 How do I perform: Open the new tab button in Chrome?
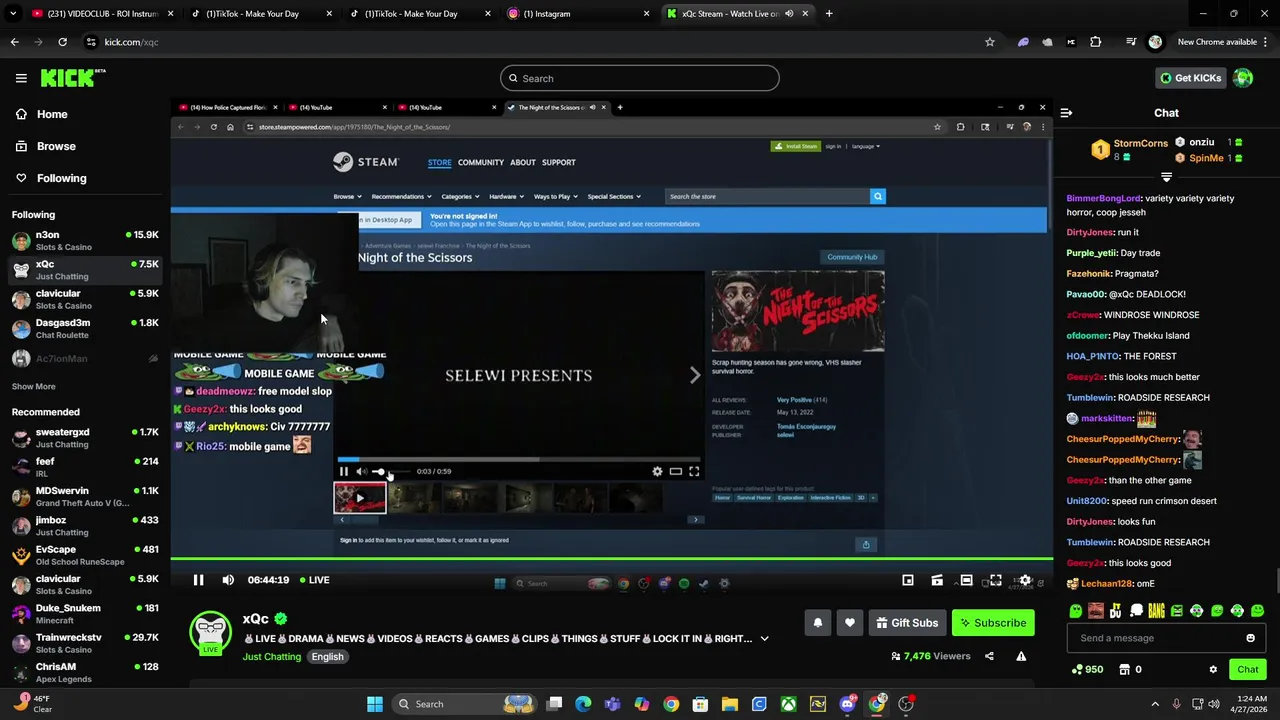(829, 14)
